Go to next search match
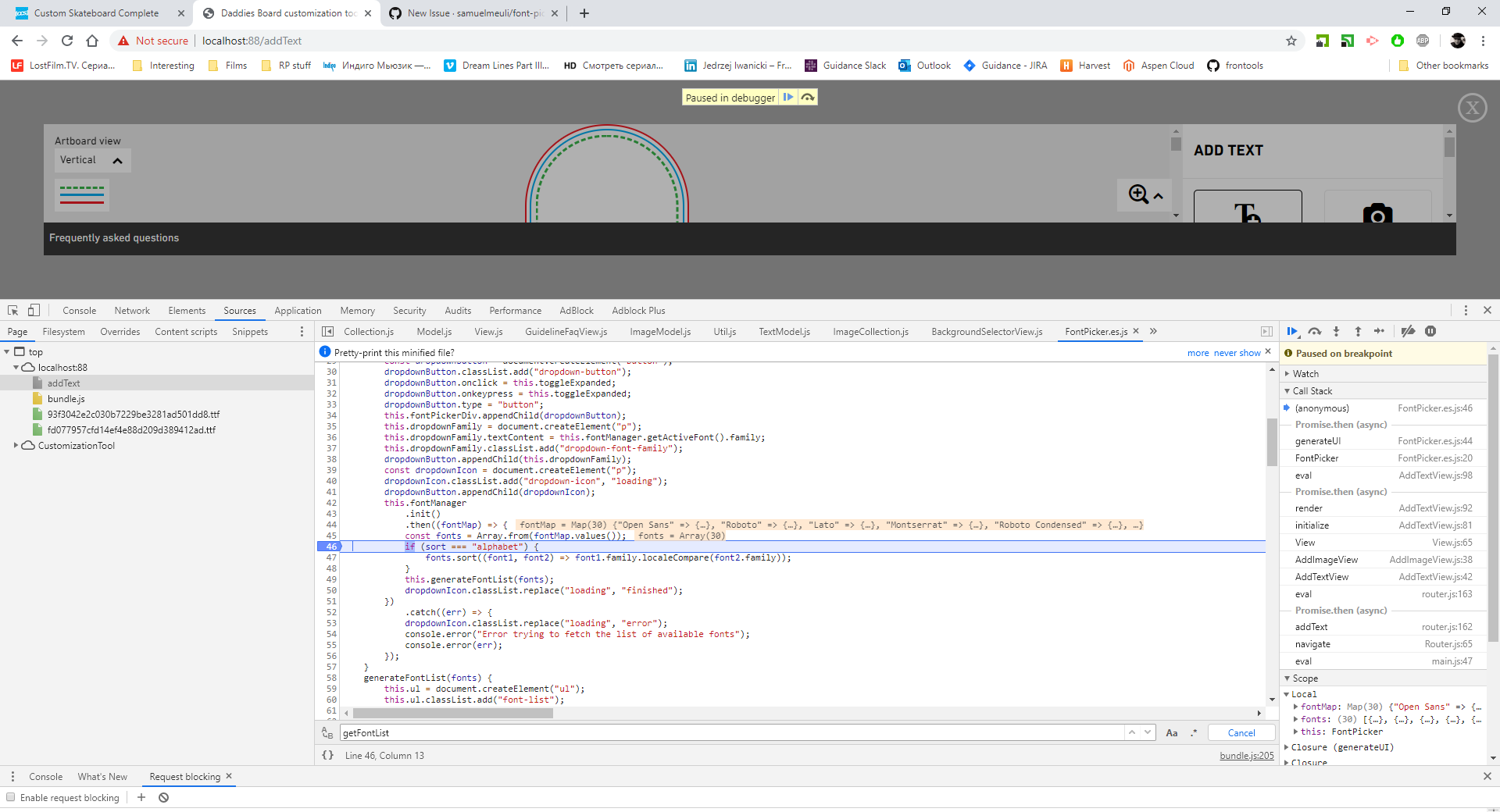 (1148, 732)
